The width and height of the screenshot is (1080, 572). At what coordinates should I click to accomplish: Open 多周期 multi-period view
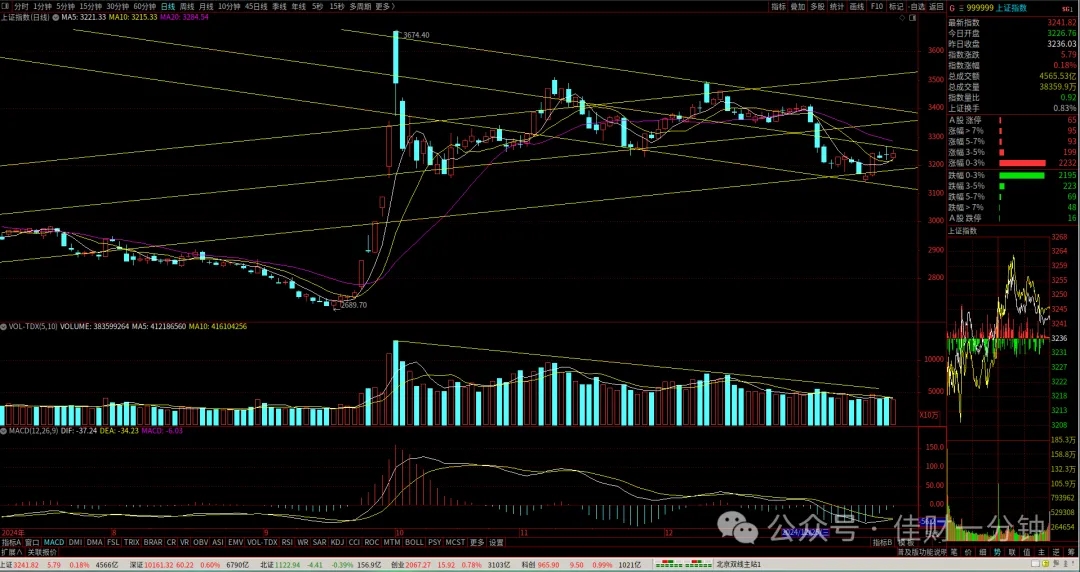360,6
